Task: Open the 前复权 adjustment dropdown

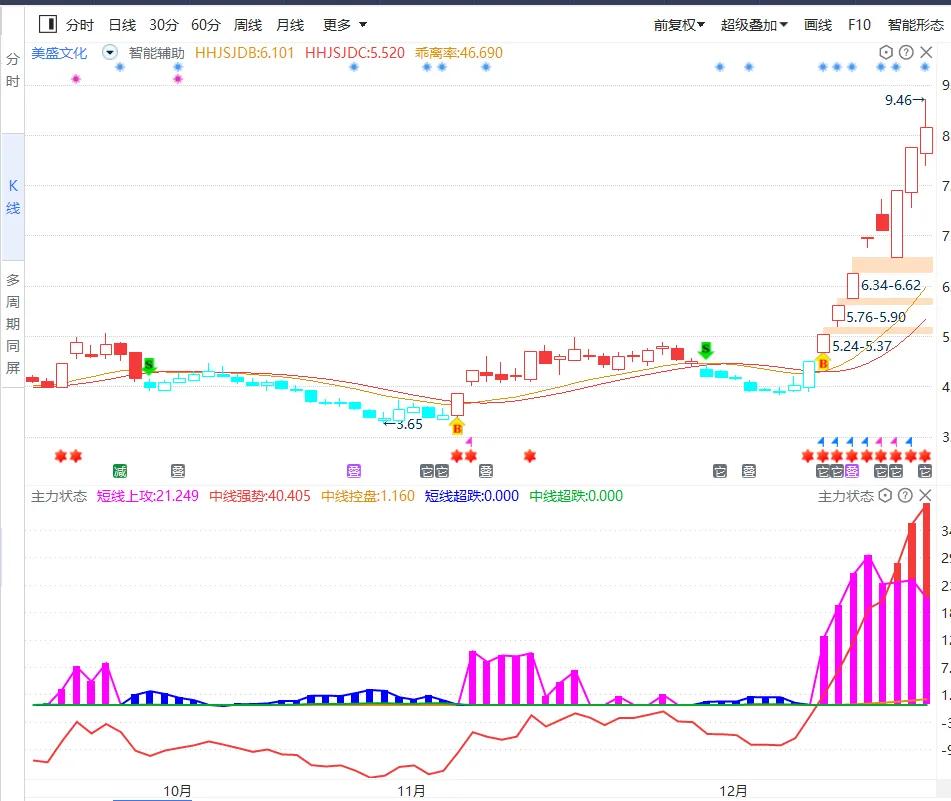Action: [679, 24]
